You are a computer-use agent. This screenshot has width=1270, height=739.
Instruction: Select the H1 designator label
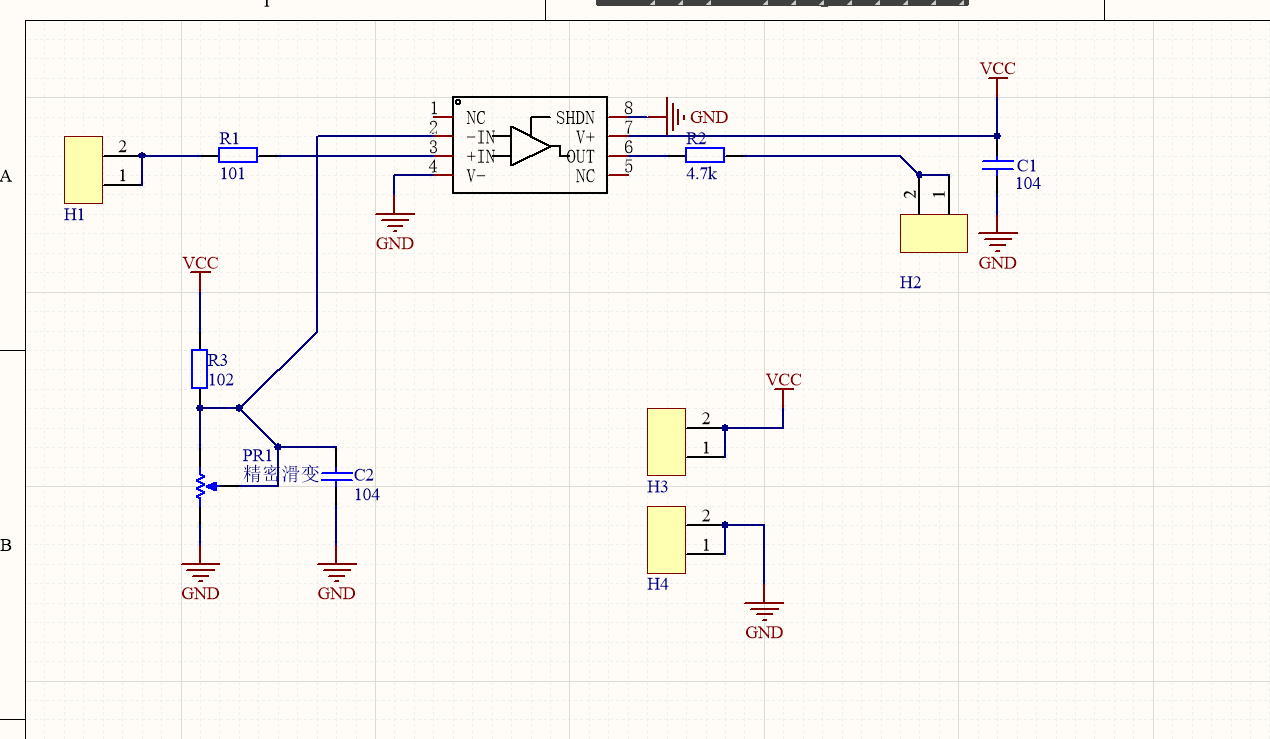pos(74,215)
